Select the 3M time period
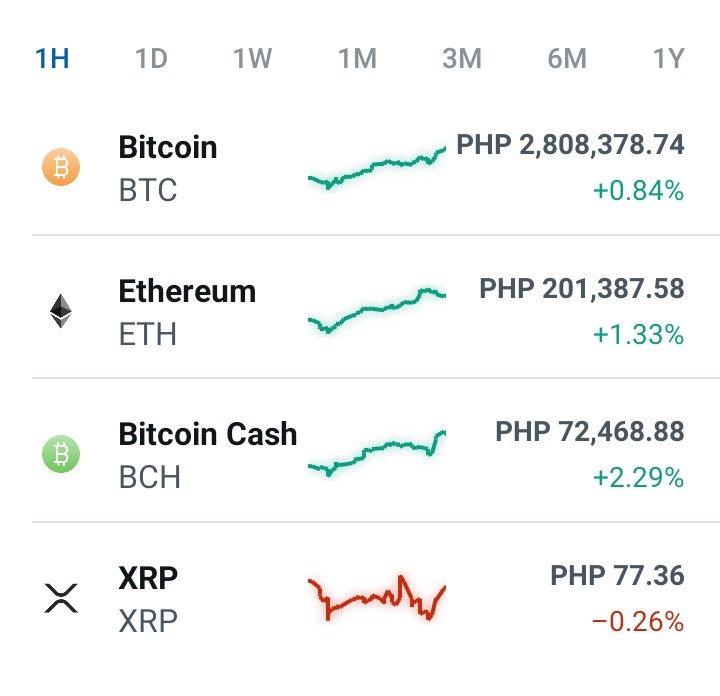Screen dimensions: 720x696 coord(462,58)
